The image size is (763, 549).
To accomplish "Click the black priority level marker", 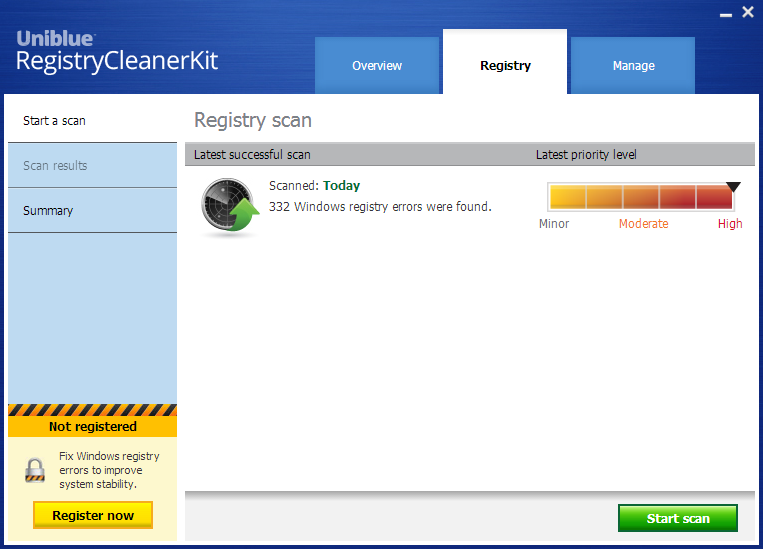I will 733,186.
